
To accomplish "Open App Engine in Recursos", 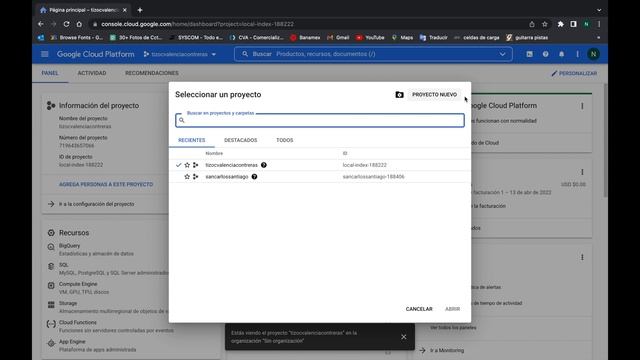I will 72,342.
